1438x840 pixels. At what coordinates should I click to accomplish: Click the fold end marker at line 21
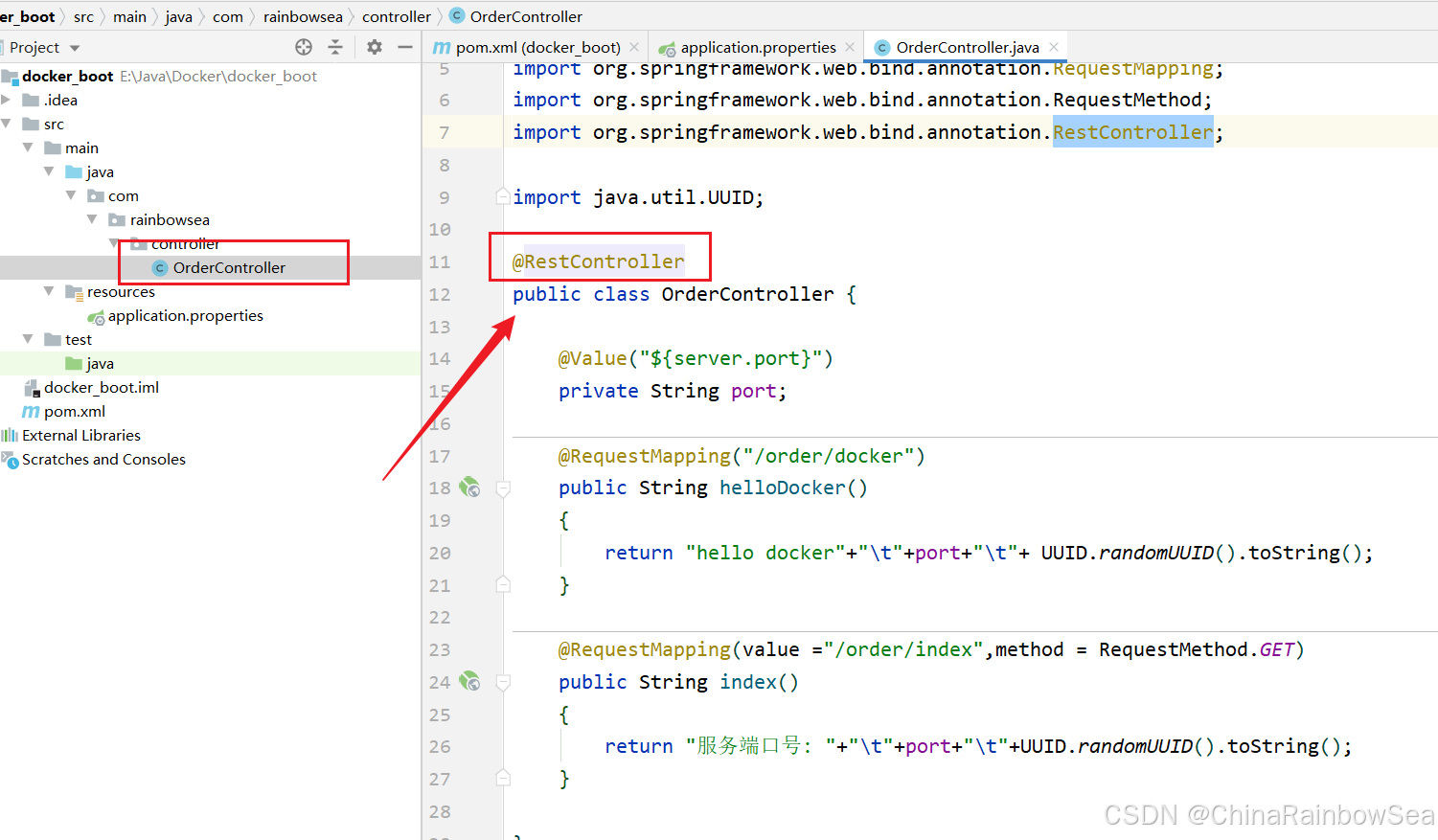[503, 583]
